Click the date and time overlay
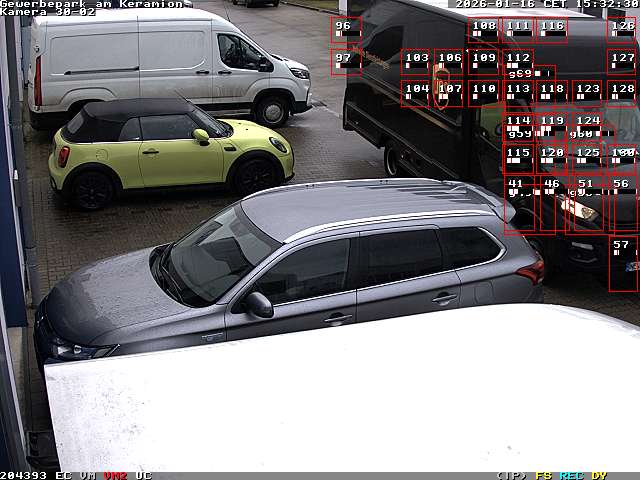This screenshot has width=640, height=480. coord(546,4)
